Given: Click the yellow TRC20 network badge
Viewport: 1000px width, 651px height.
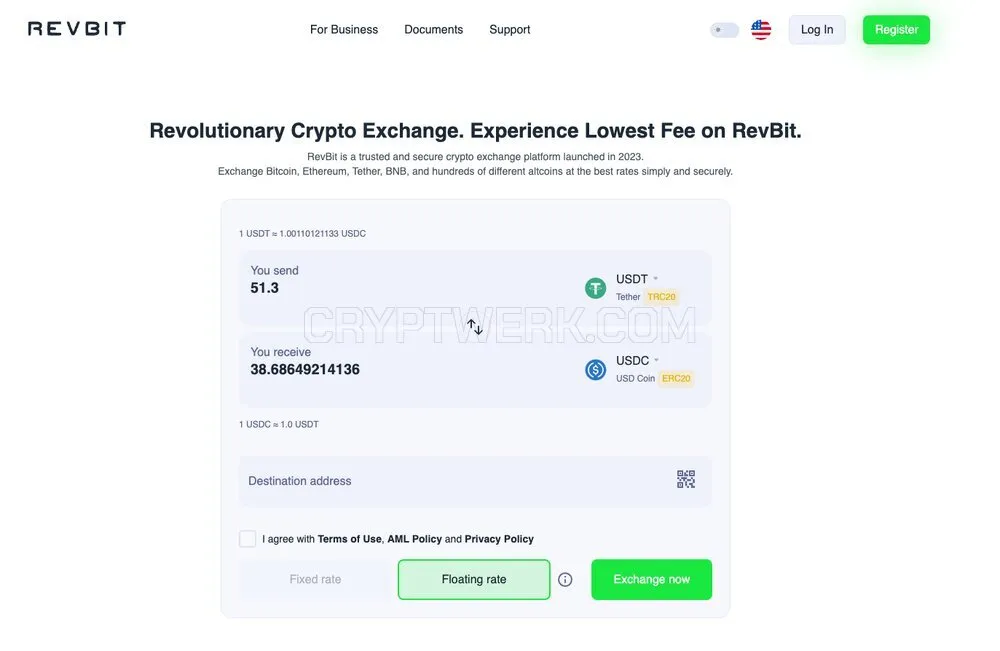Looking at the screenshot, I should [x=661, y=297].
